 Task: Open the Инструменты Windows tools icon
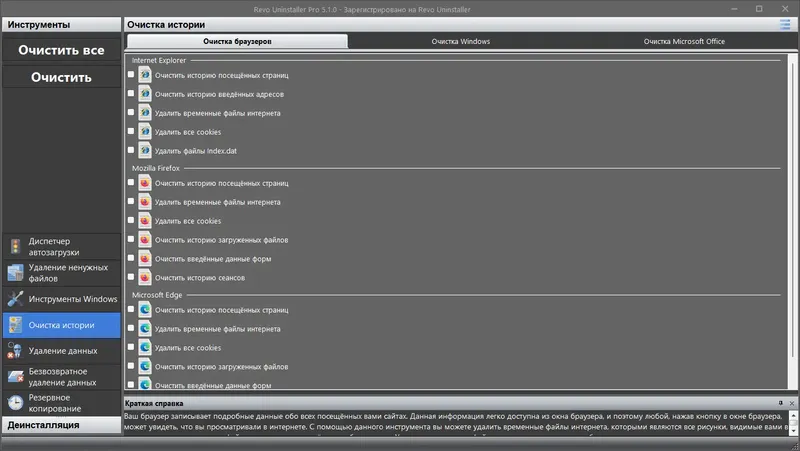(x=15, y=299)
